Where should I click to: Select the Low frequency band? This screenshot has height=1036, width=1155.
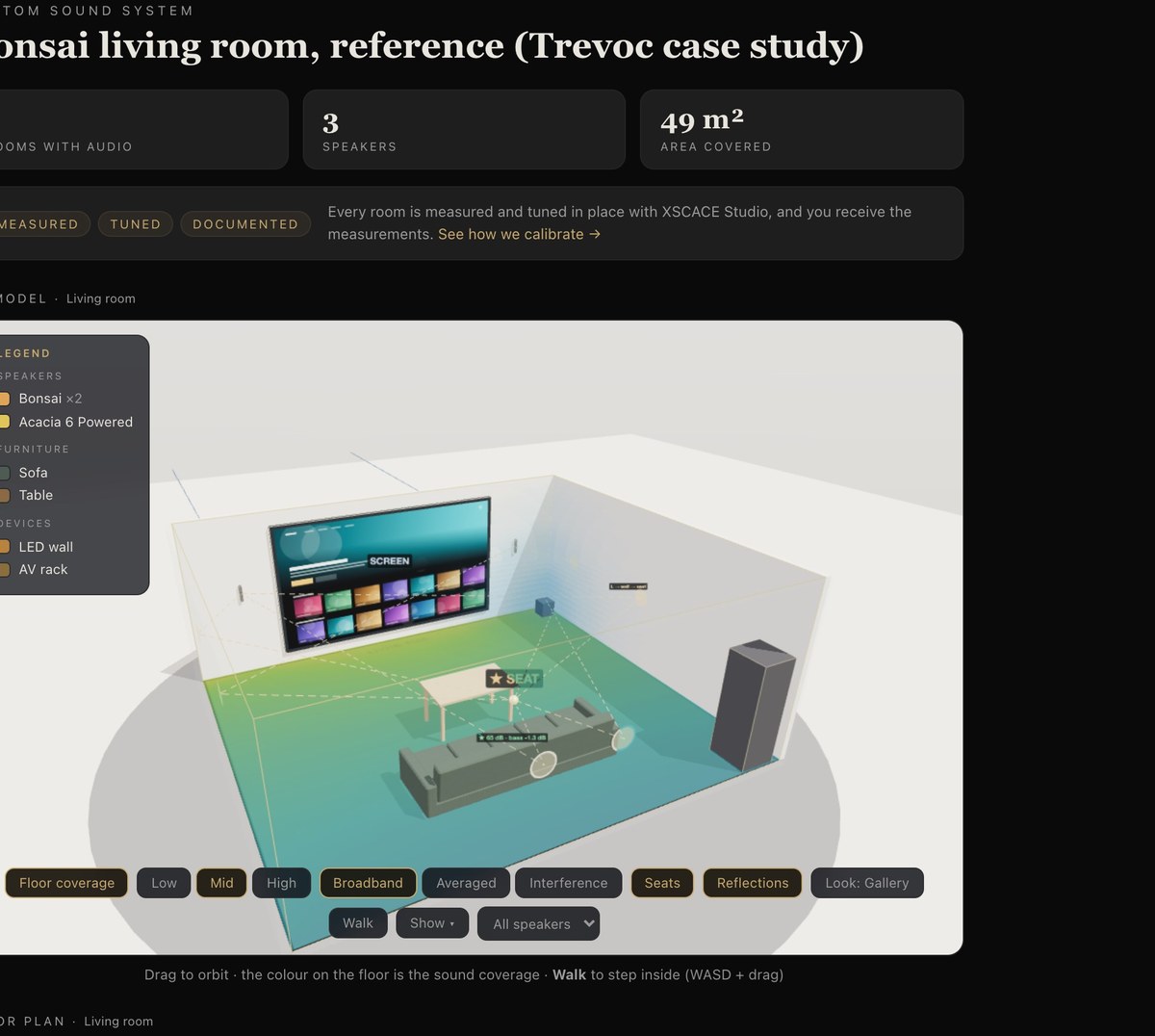(x=164, y=883)
